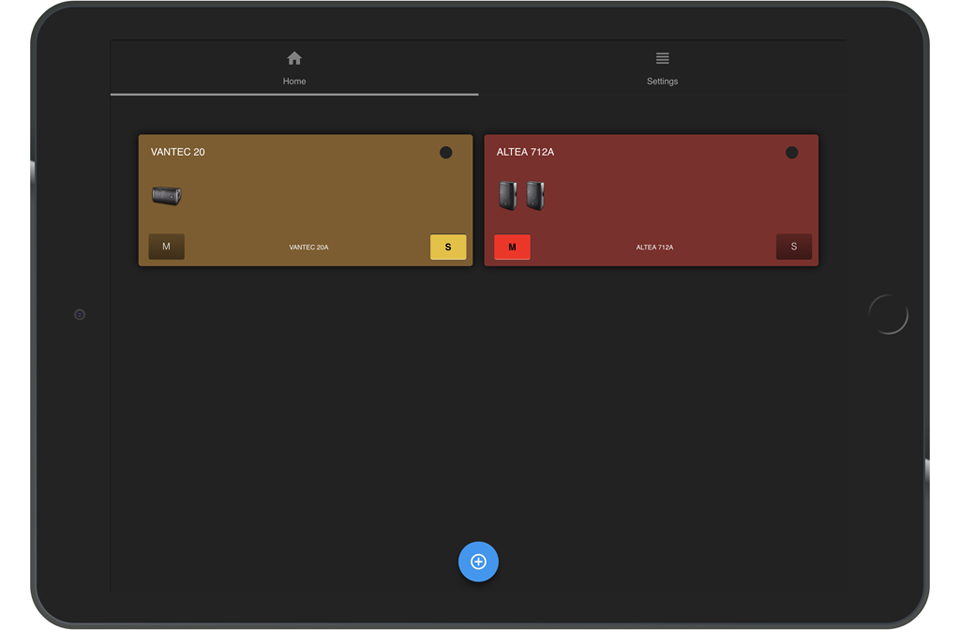Toggle solo on the VANTEC 20 group
Image resolution: width=960 pixels, height=630 pixels.
pos(448,247)
